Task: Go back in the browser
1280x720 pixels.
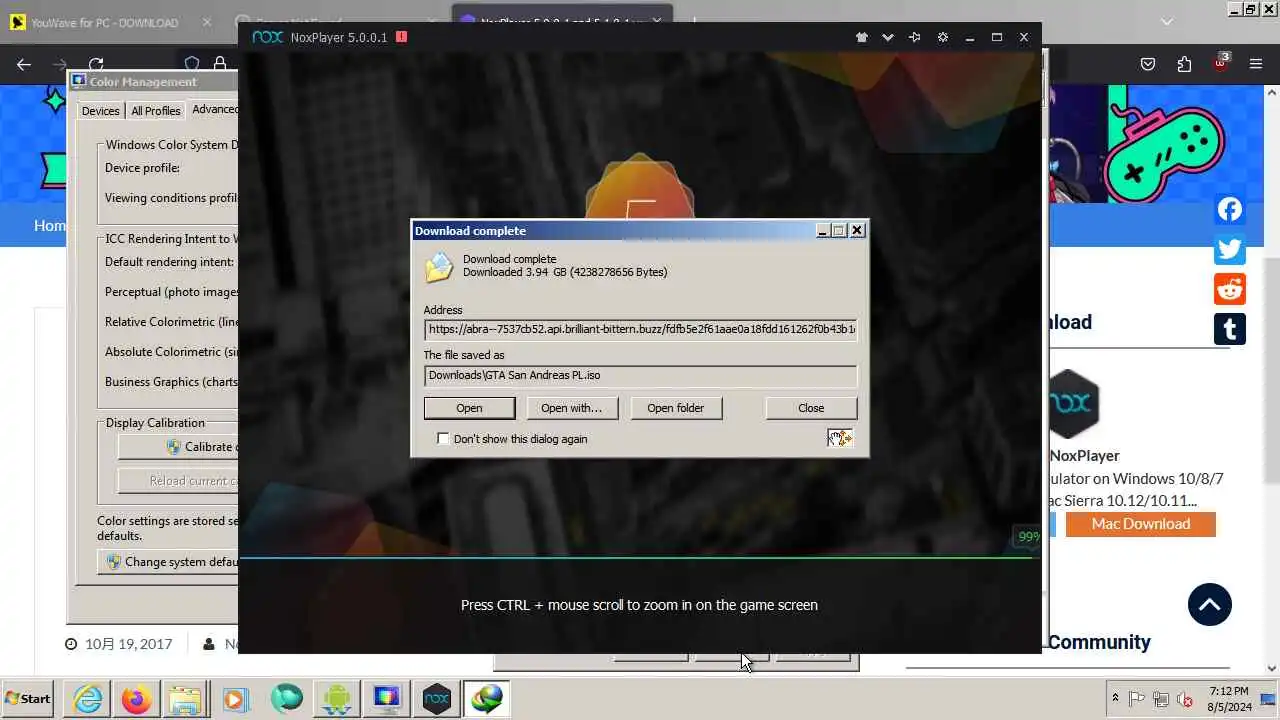Action: 24,64
